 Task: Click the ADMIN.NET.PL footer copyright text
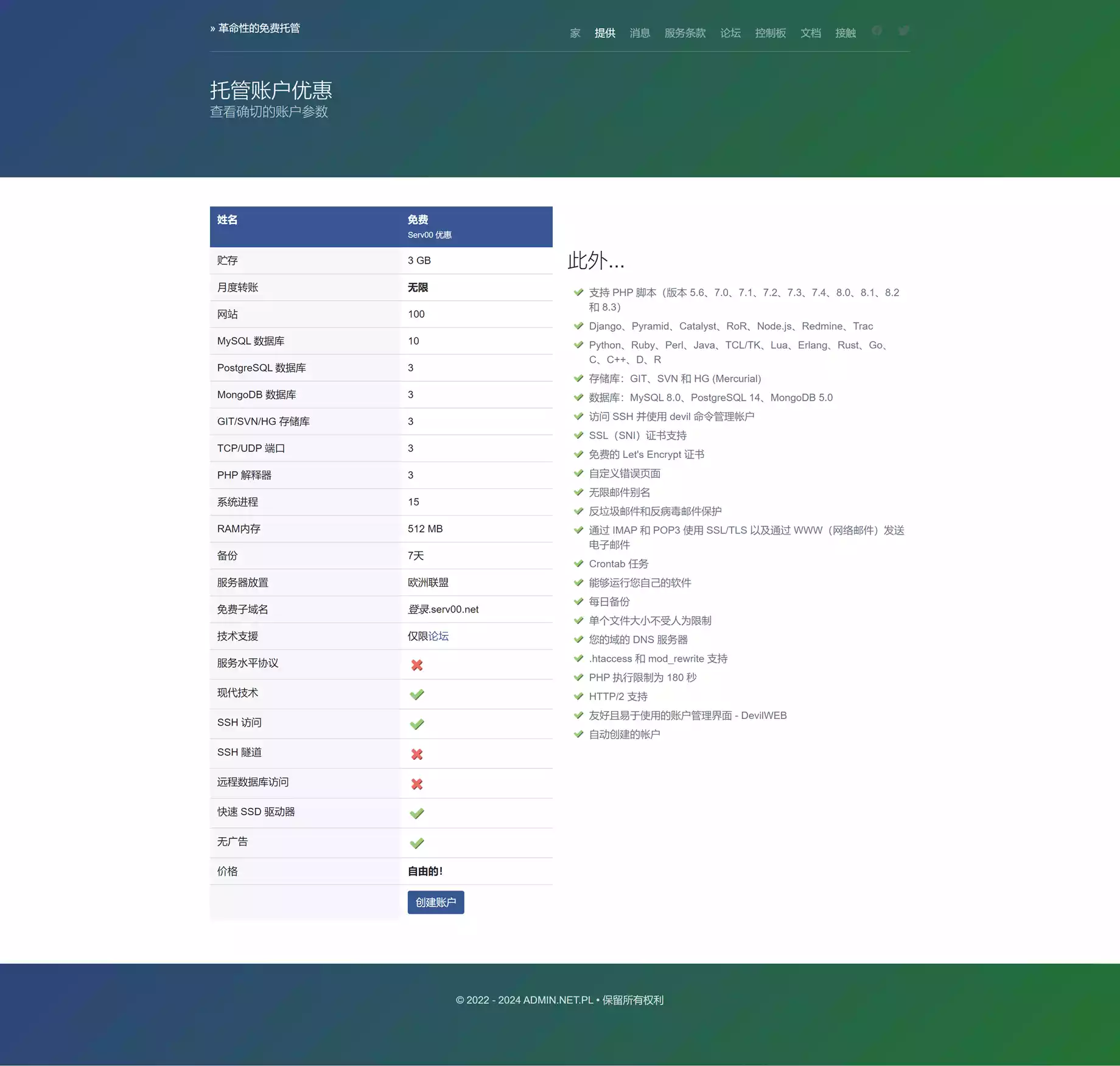[558, 1000]
